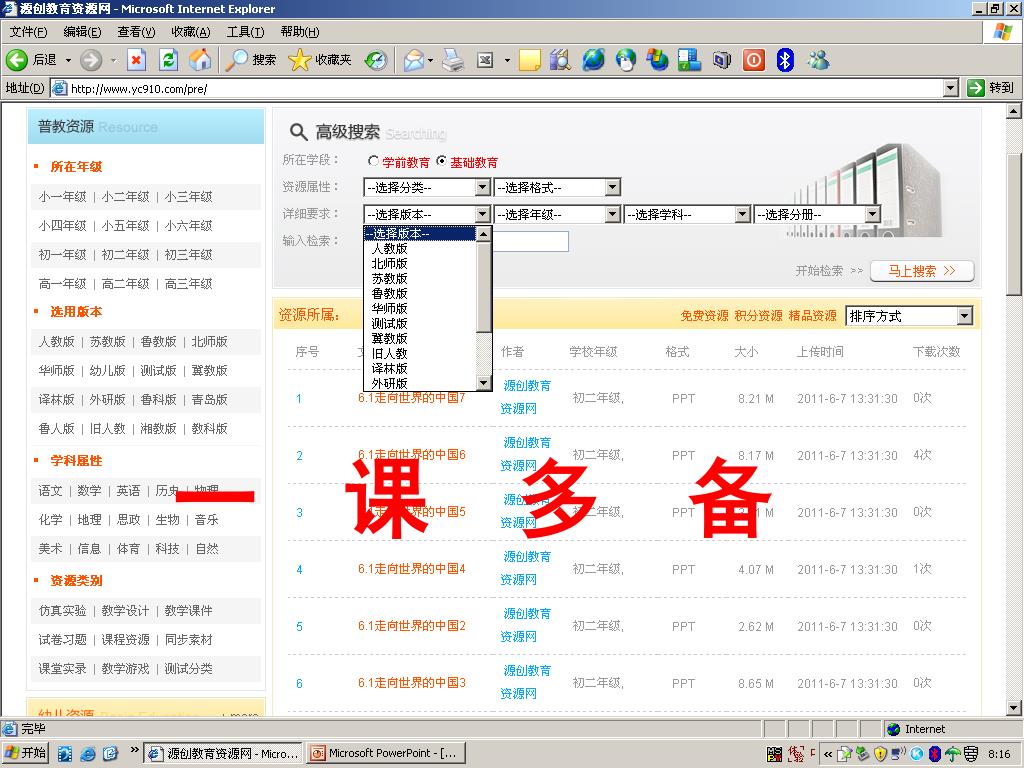Click the page scroll down arrow
The image size is (1024, 768).
(x=1013, y=707)
